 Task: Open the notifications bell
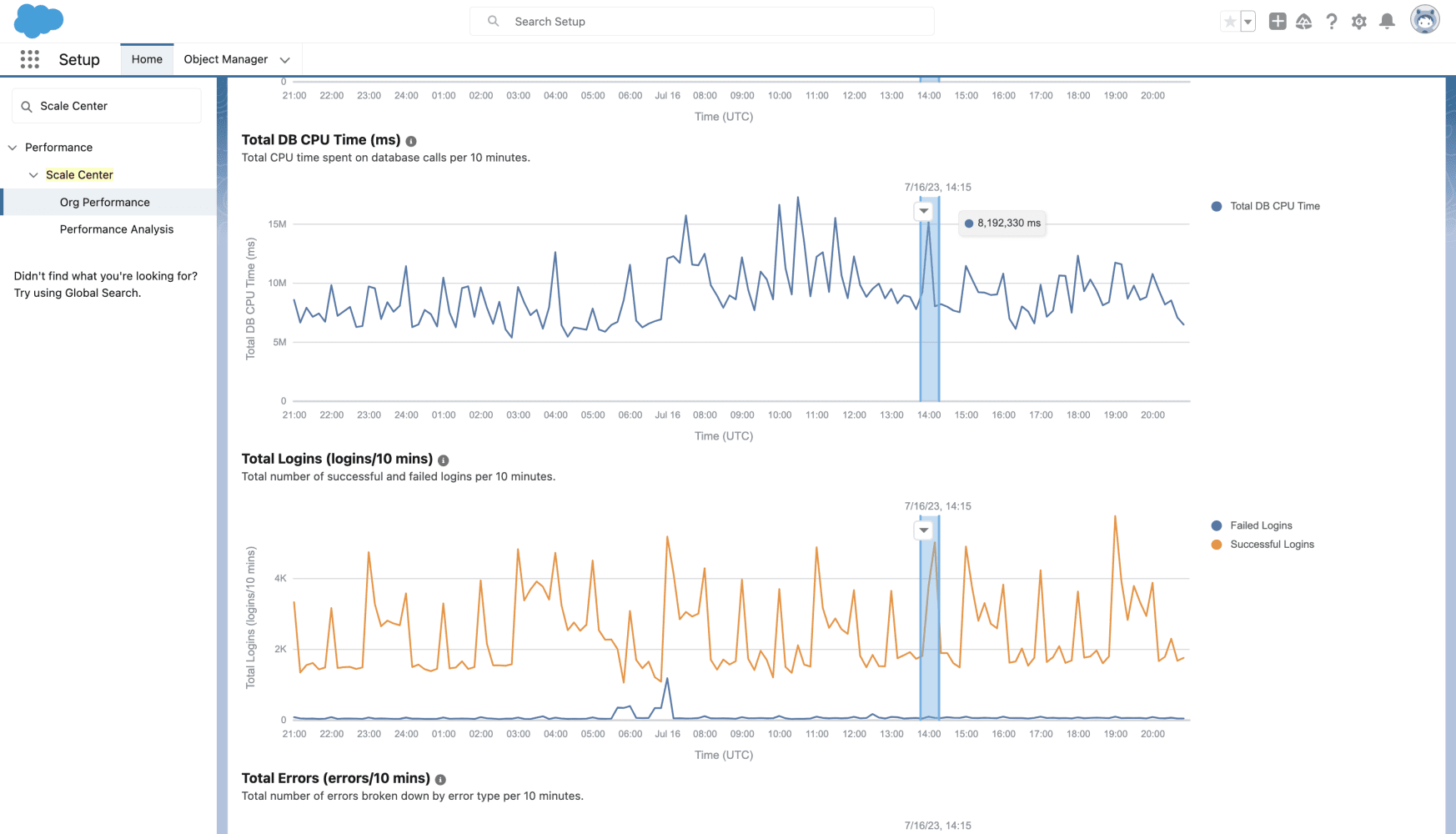pos(1387,22)
